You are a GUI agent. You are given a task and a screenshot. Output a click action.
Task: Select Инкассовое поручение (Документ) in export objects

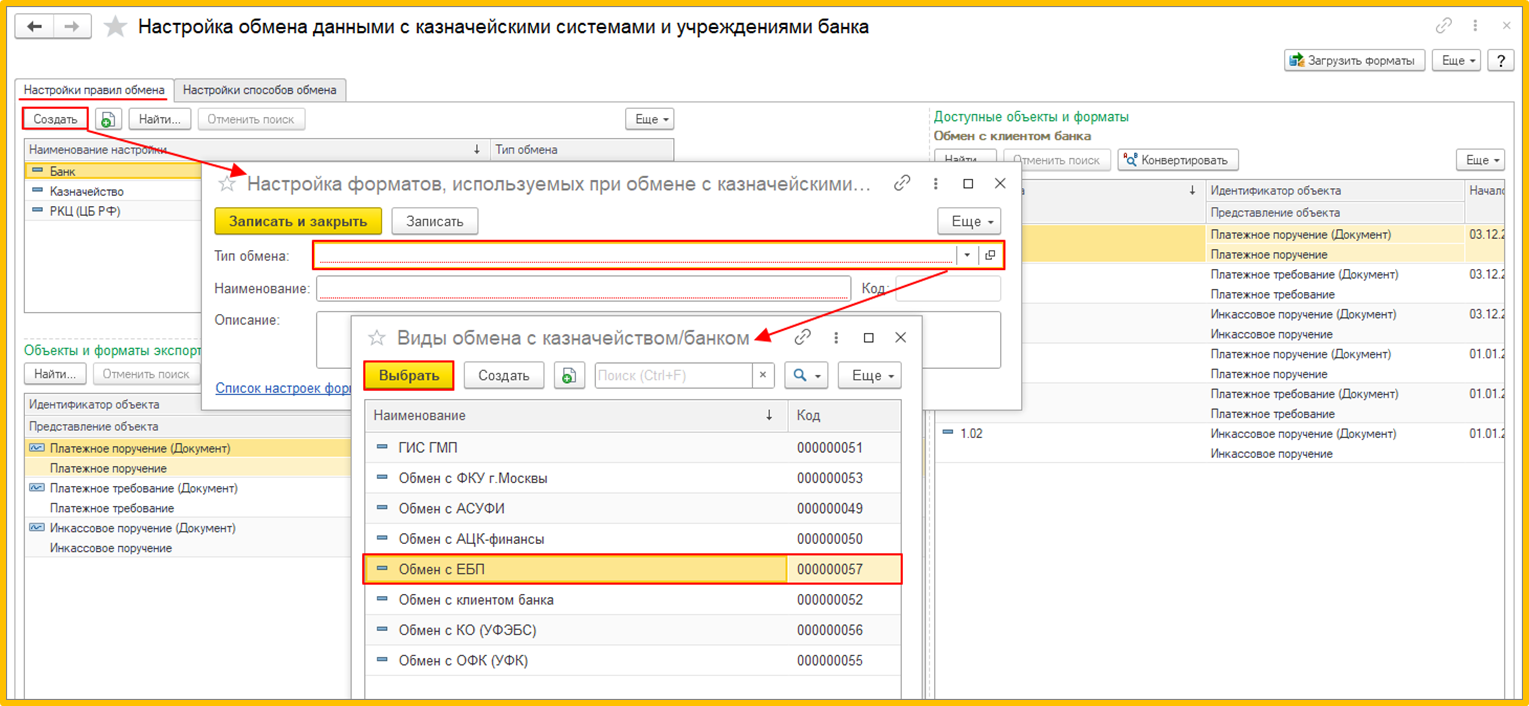(x=143, y=528)
